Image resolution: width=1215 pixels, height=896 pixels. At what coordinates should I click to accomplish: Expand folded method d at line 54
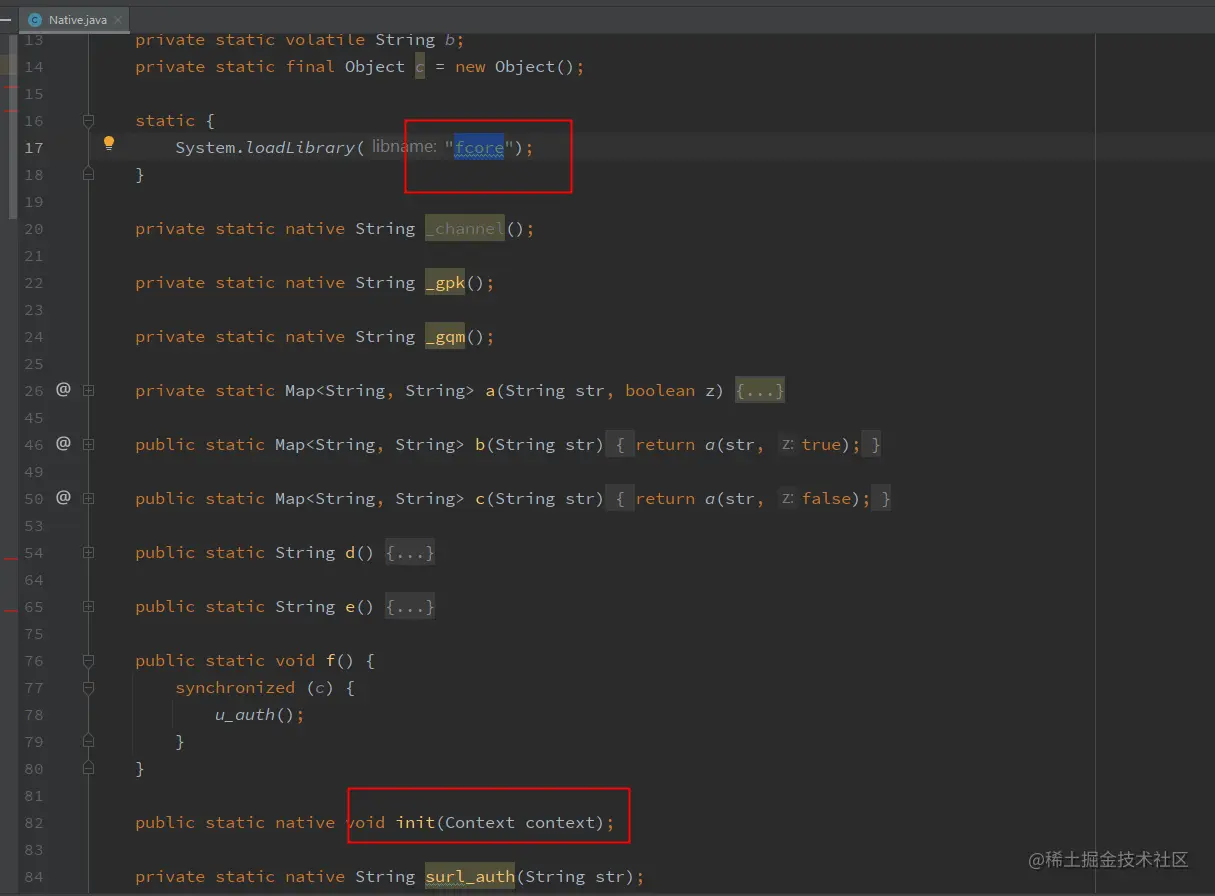88,552
